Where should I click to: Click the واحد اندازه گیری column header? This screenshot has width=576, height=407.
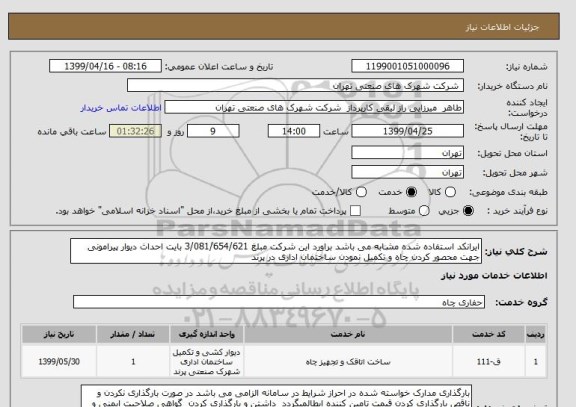coord(206,334)
